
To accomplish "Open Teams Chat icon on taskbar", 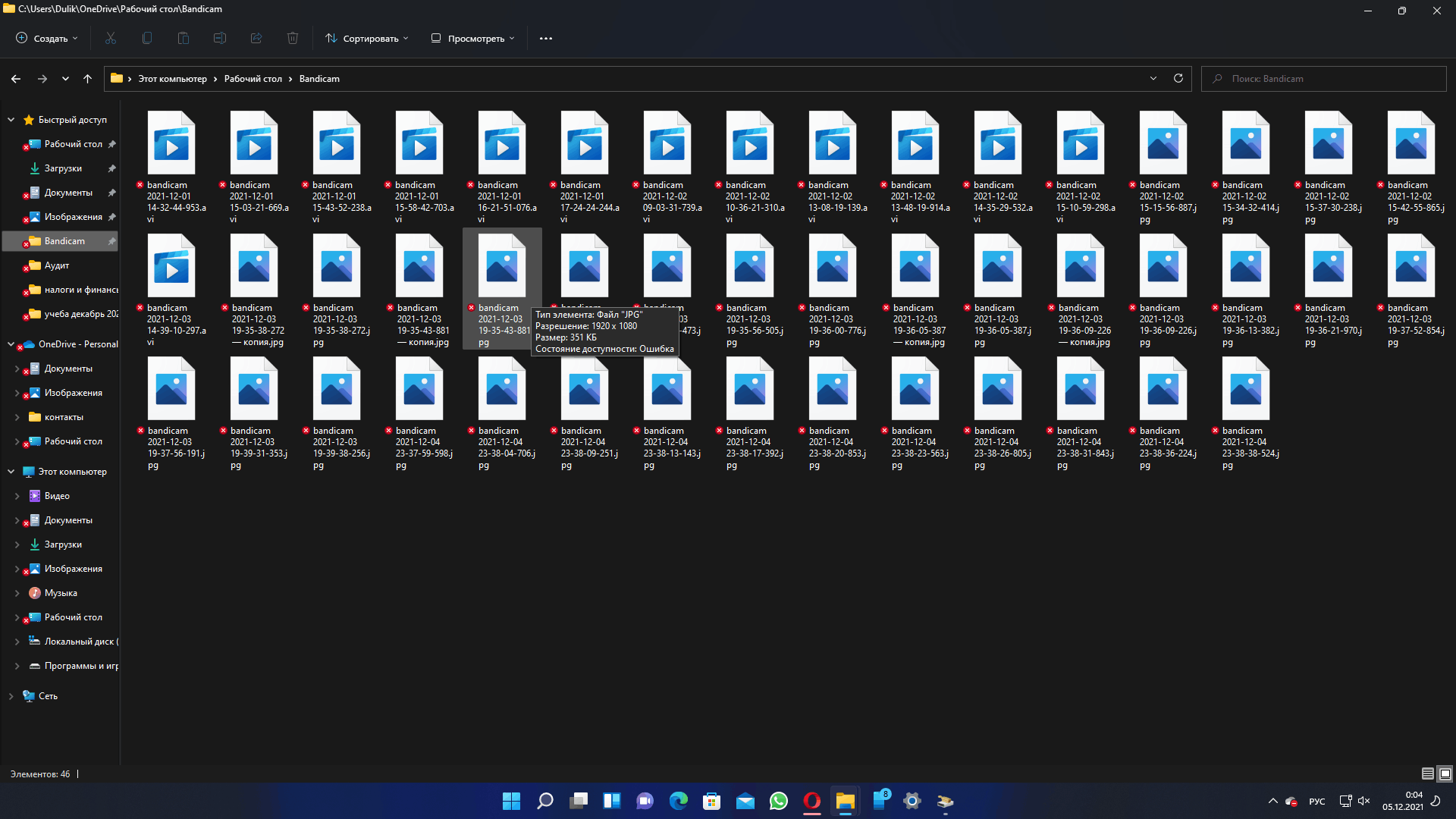I will pyautogui.click(x=645, y=801).
